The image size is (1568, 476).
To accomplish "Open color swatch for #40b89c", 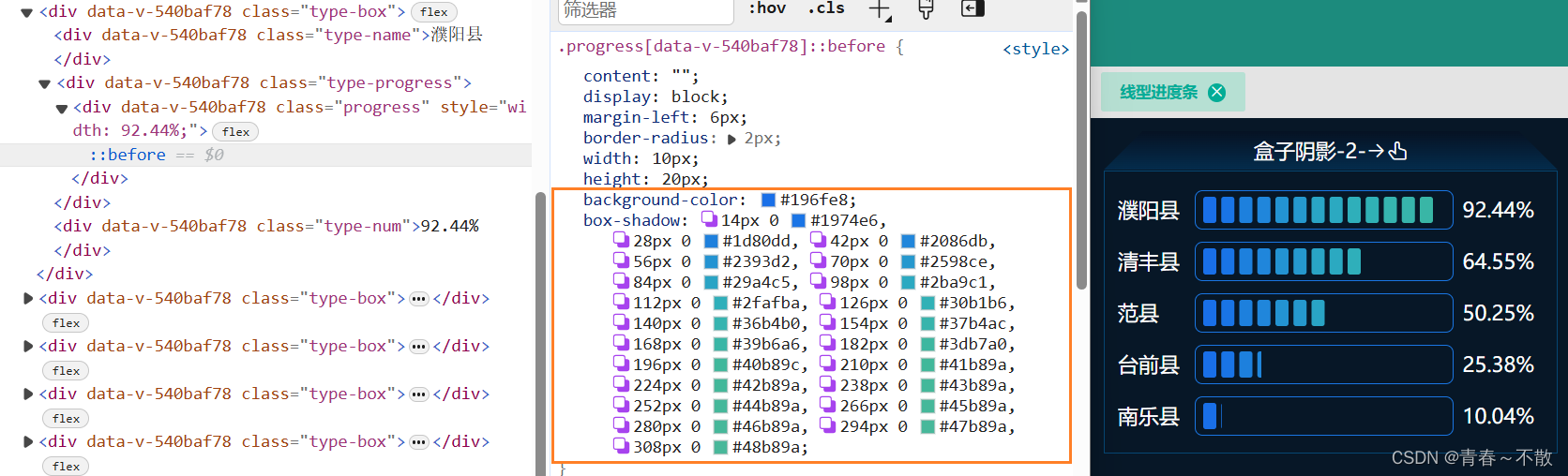I will click(x=720, y=364).
